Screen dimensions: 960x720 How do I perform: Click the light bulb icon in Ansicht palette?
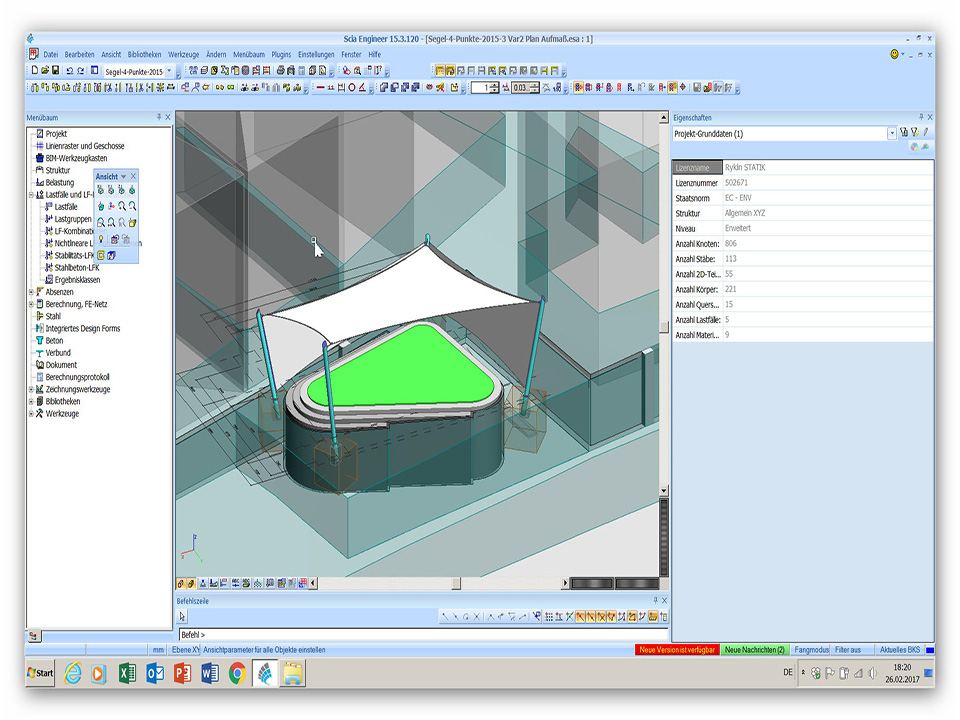click(101, 239)
